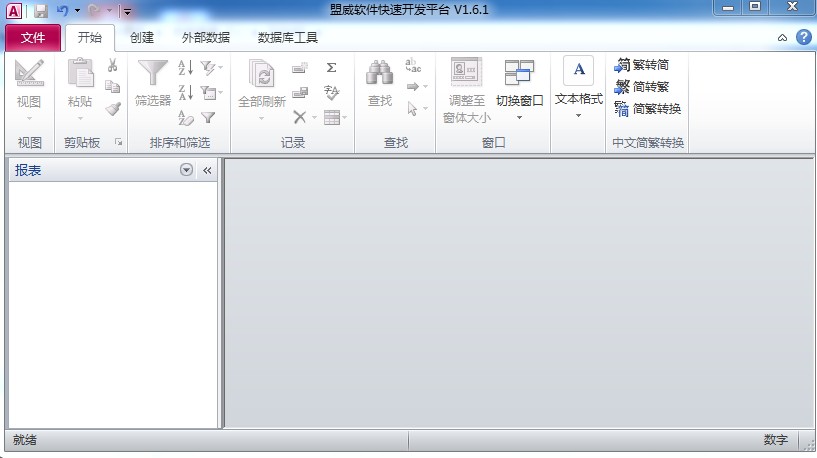Switch to the 开始 ribbon tab

[x=90, y=38]
